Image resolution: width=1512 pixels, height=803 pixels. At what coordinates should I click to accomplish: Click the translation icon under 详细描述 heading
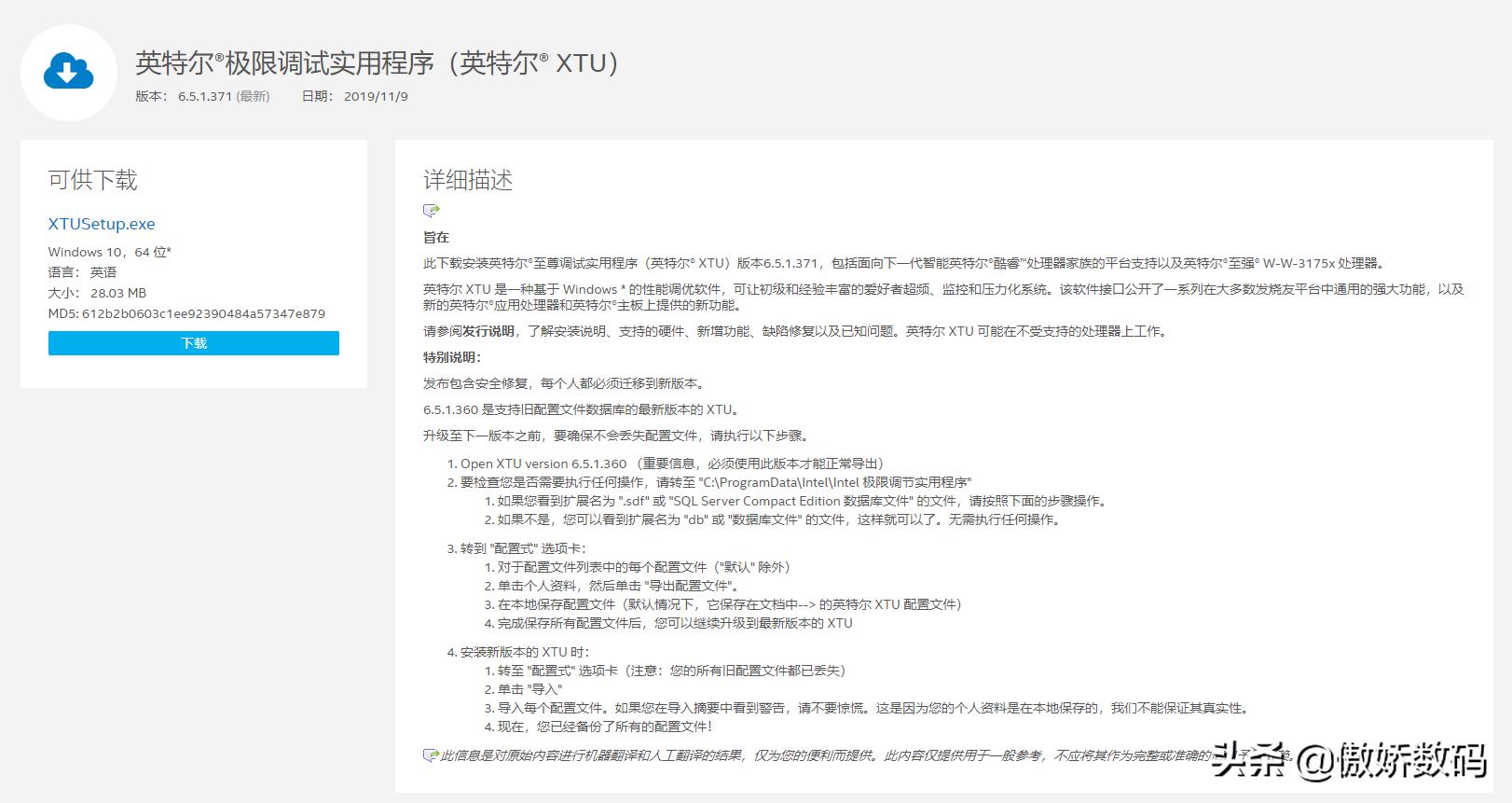[431, 211]
